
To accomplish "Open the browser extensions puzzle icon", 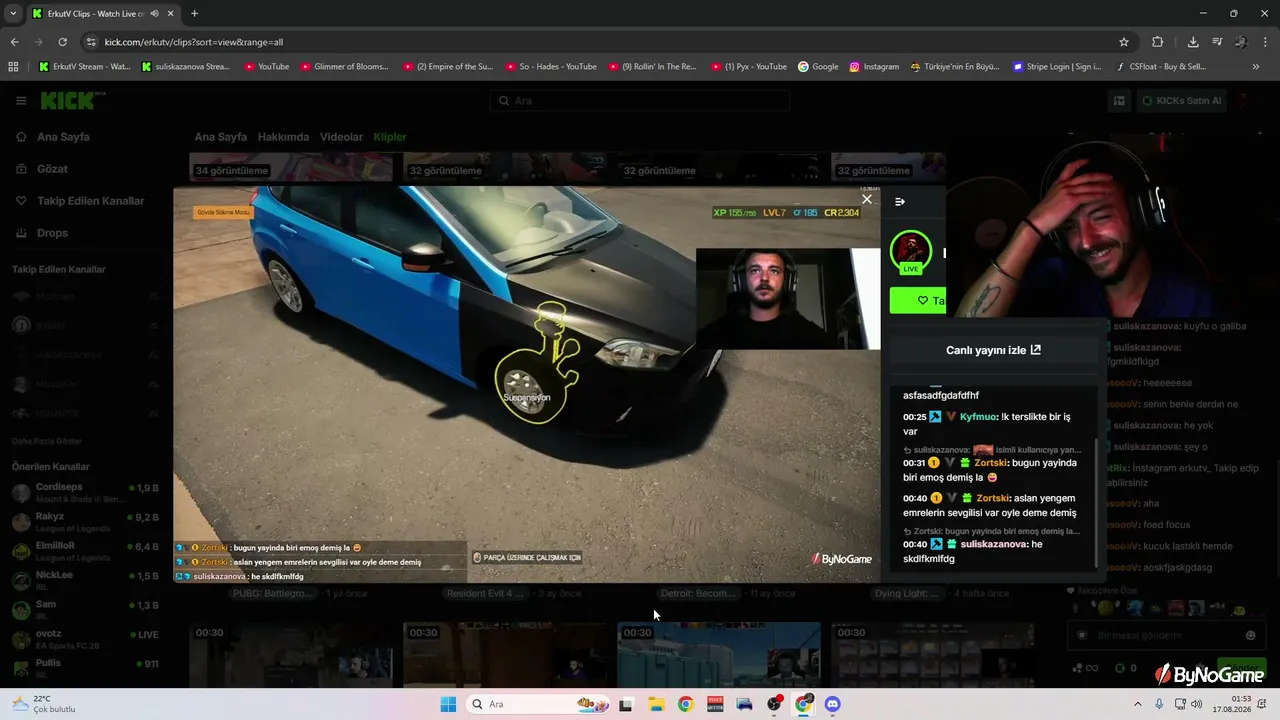I will 1158,42.
